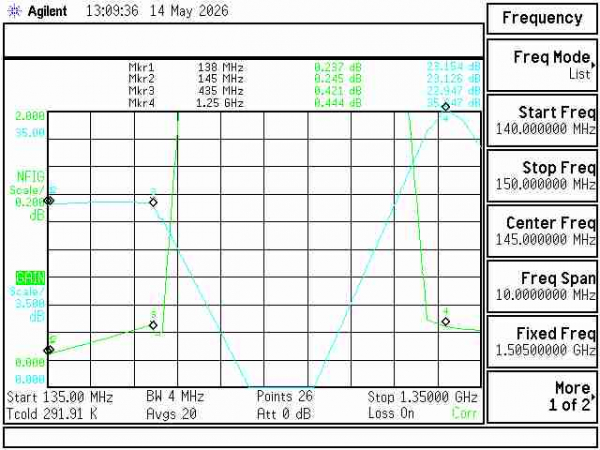Click the 1.25 GHz marker frequency
This screenshot has width=600, height=450.
[220, 103]
